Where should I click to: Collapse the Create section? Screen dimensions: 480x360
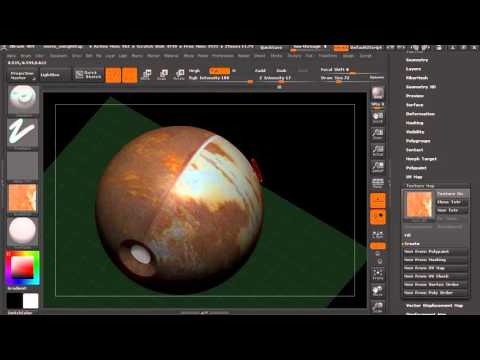412,244
